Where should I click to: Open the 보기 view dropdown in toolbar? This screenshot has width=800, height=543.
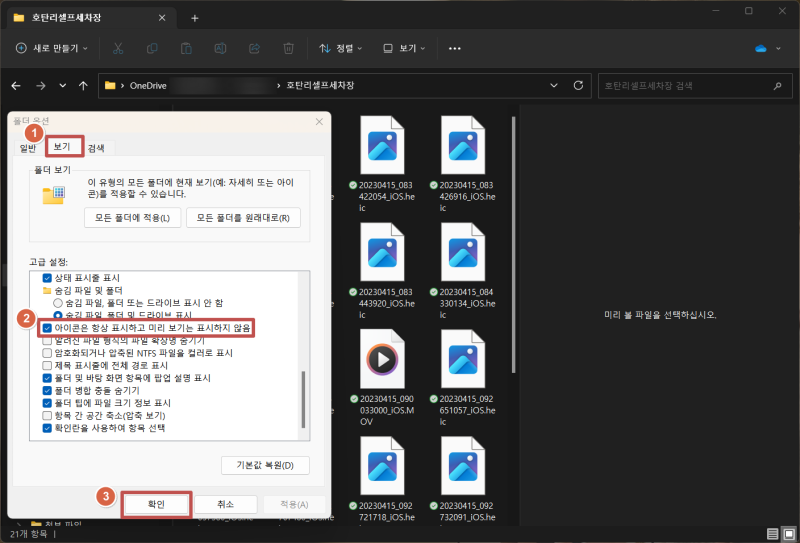click(404, 48)
